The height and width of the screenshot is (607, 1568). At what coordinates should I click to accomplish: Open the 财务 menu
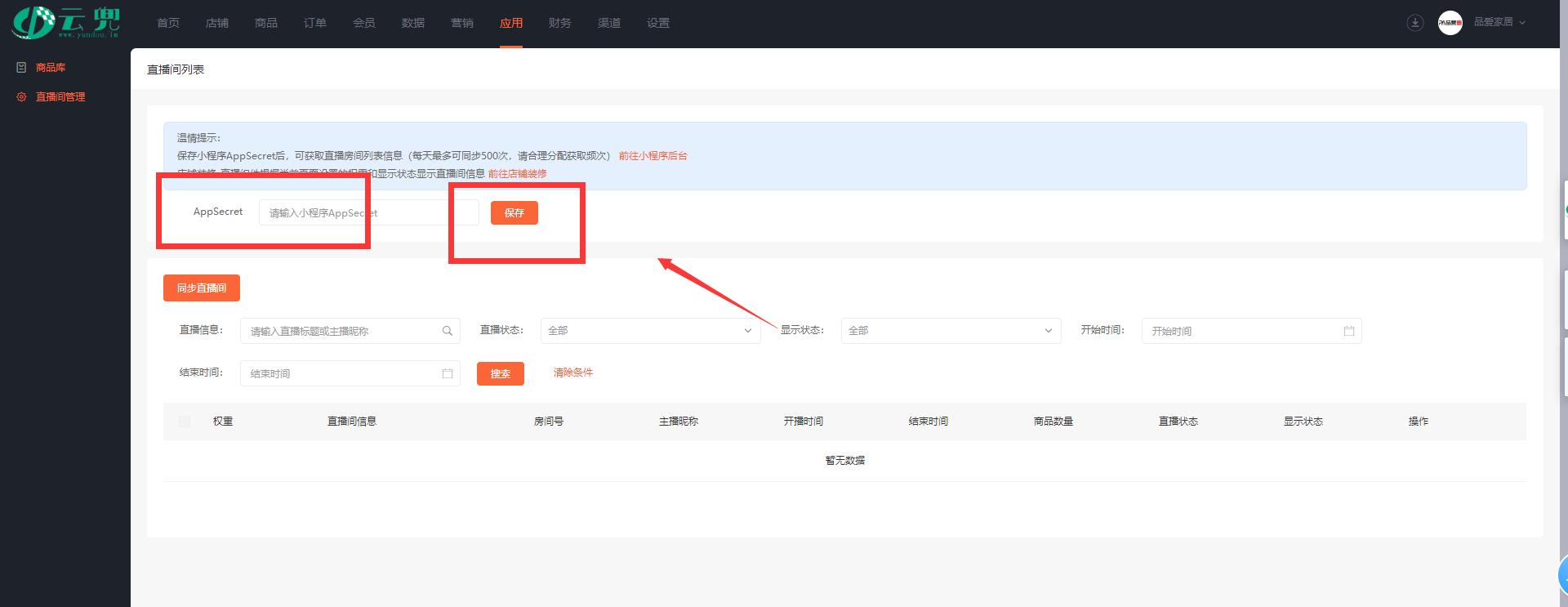click(560, 23)
